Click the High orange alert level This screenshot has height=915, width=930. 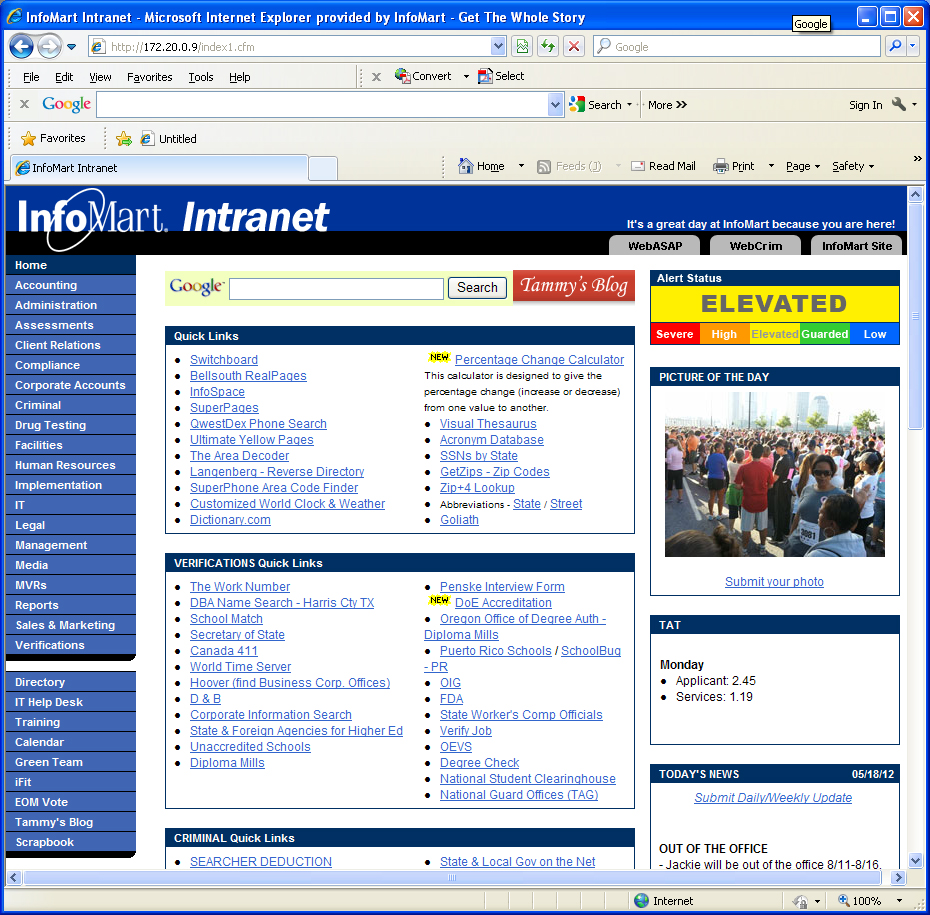pos(724,334)
